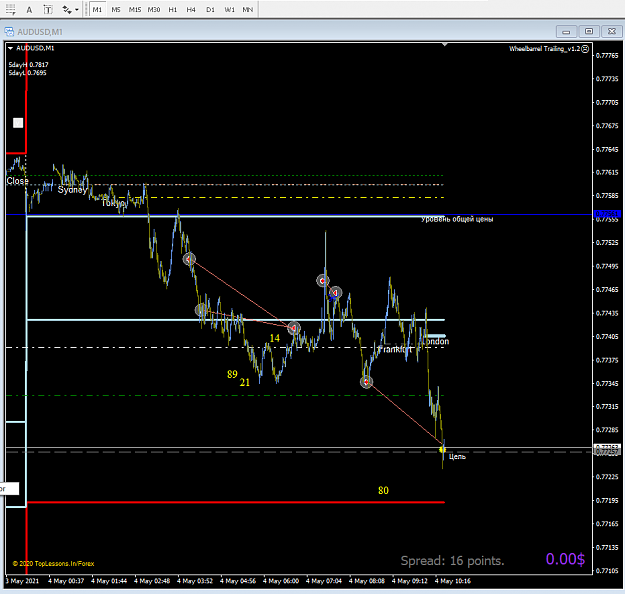Image resolution: width=625 pixels, height=594 pixels.
Task: Select the Tokyo session label
Action: [113, 203]
